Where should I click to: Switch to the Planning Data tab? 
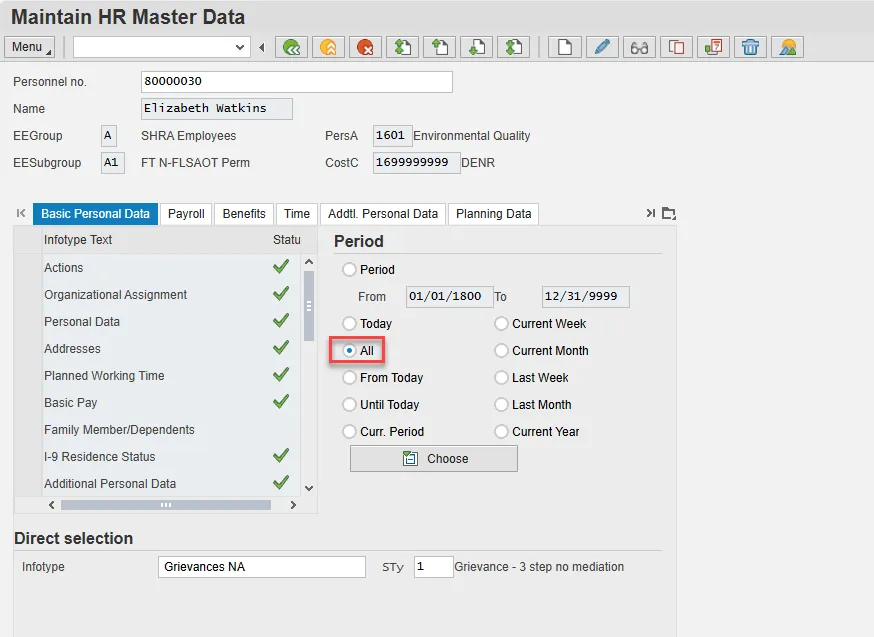(x=493, y=214)
